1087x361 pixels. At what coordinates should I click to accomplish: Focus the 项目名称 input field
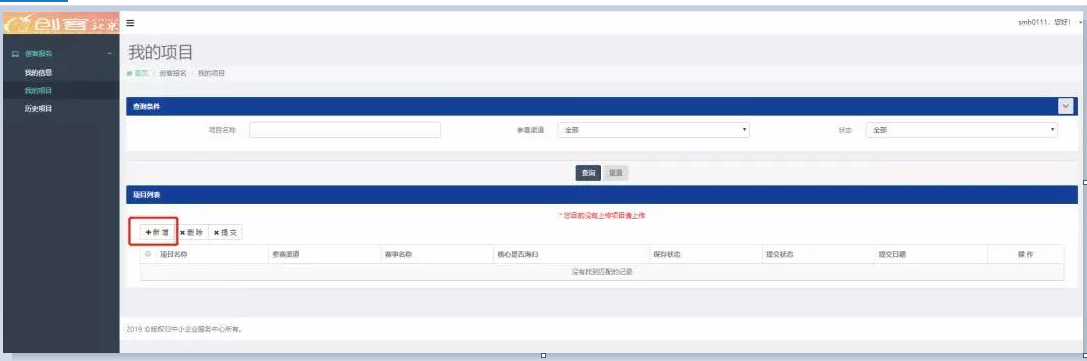(x=345, y=130)
